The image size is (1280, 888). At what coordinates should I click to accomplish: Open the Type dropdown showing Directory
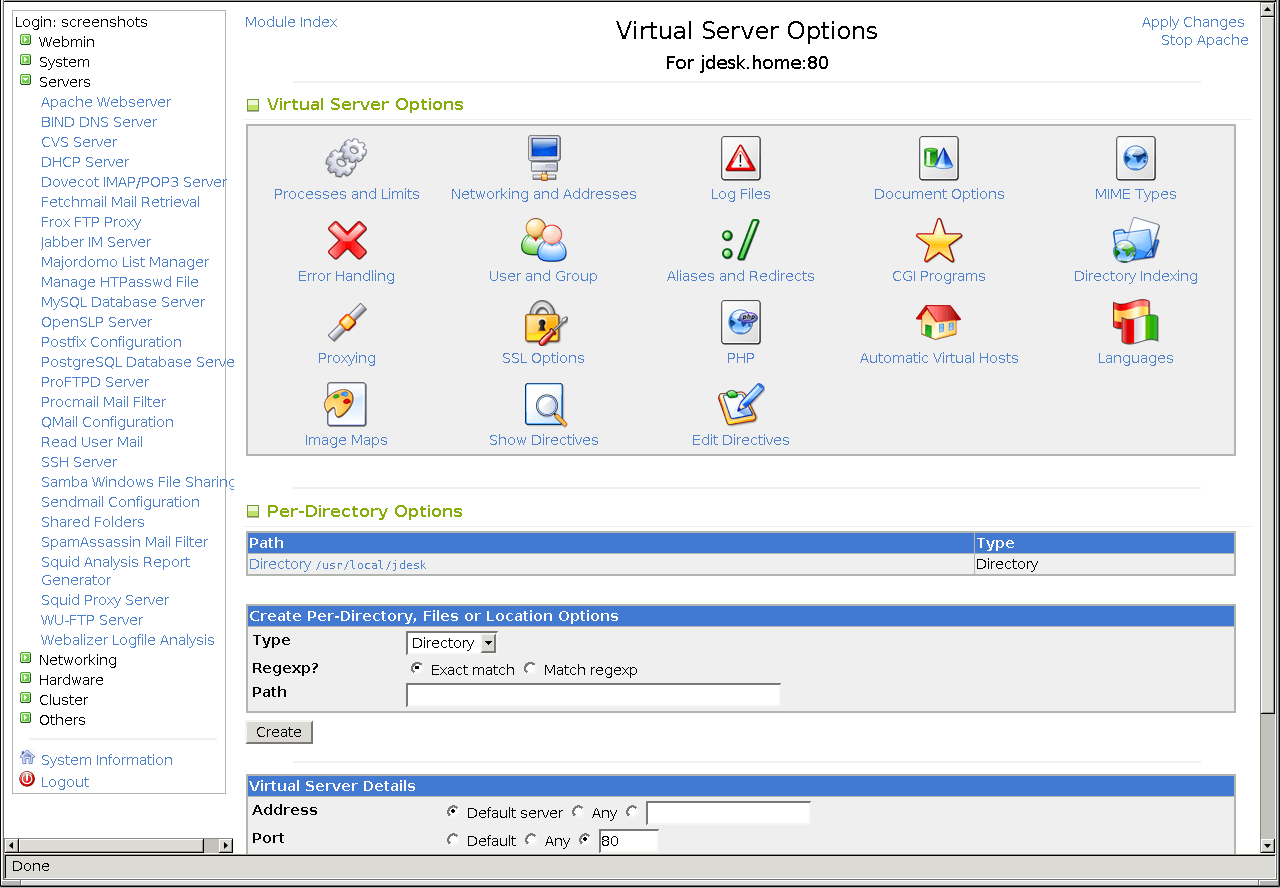click(x=451, y=643)
